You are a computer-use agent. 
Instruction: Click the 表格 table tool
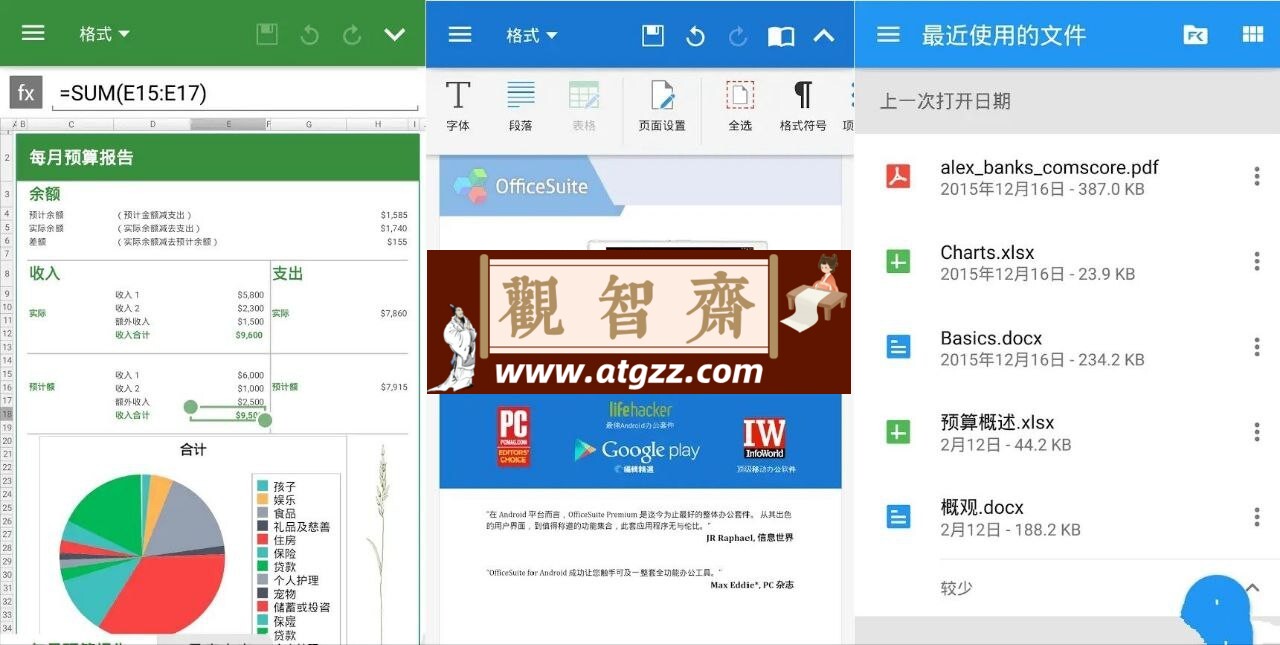[x=584, y=106]
